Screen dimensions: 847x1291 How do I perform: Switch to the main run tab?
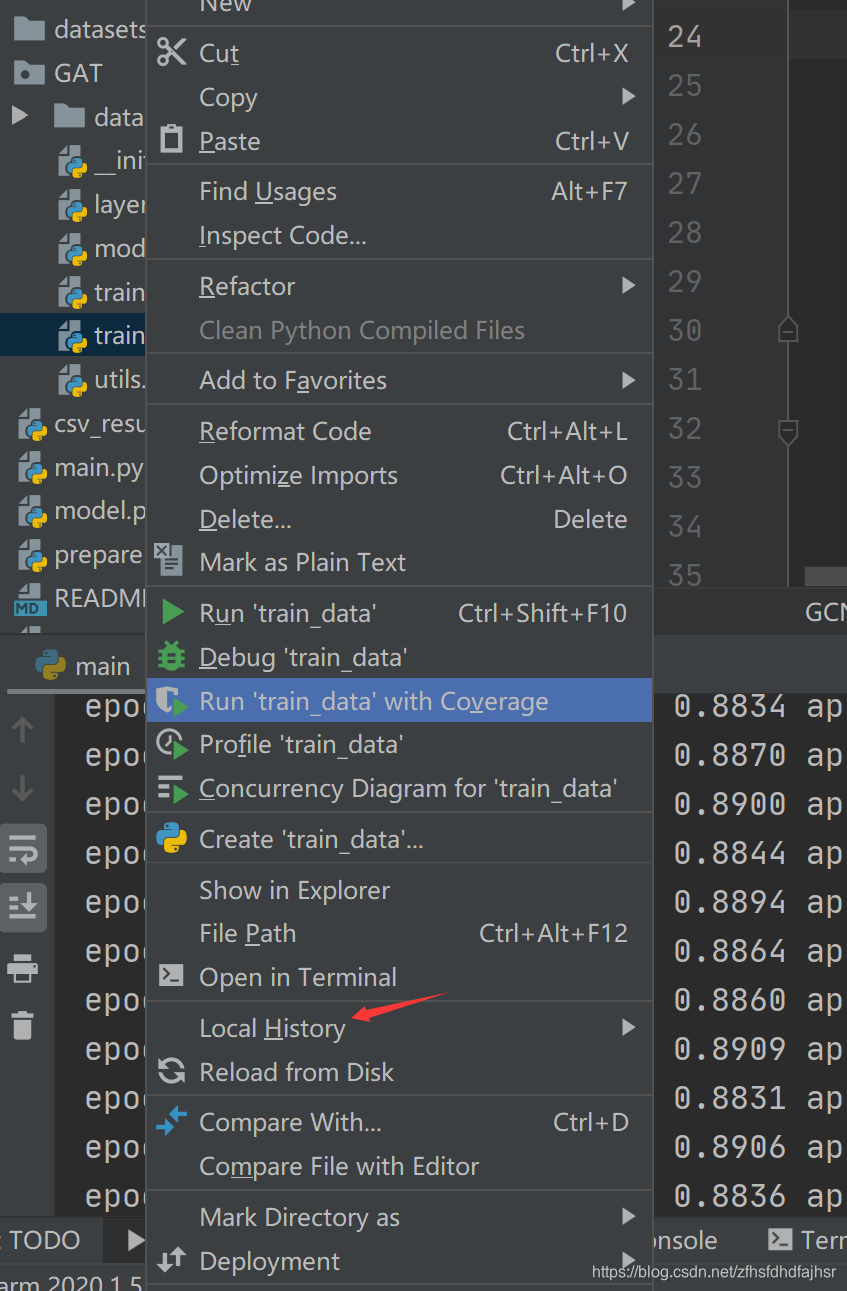[83, 666]
